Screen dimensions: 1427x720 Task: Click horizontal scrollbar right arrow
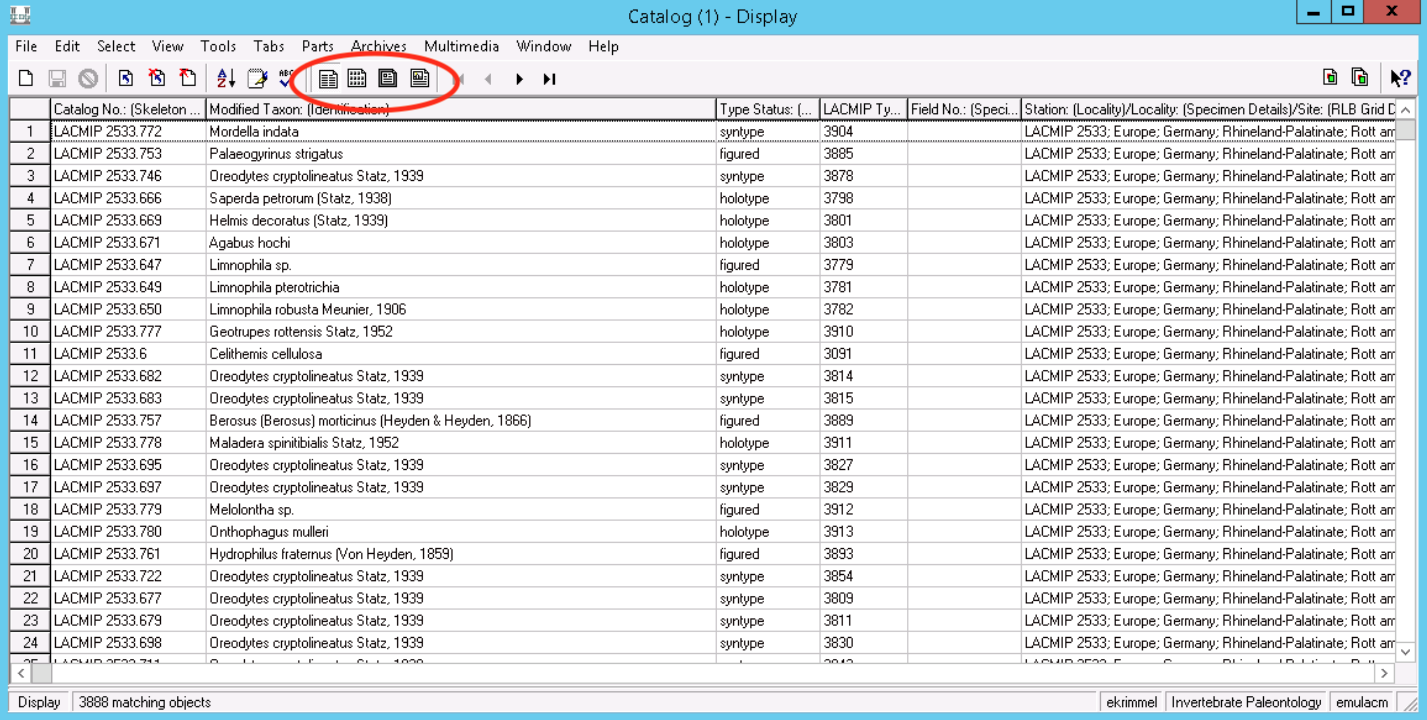coord(1386,673)
